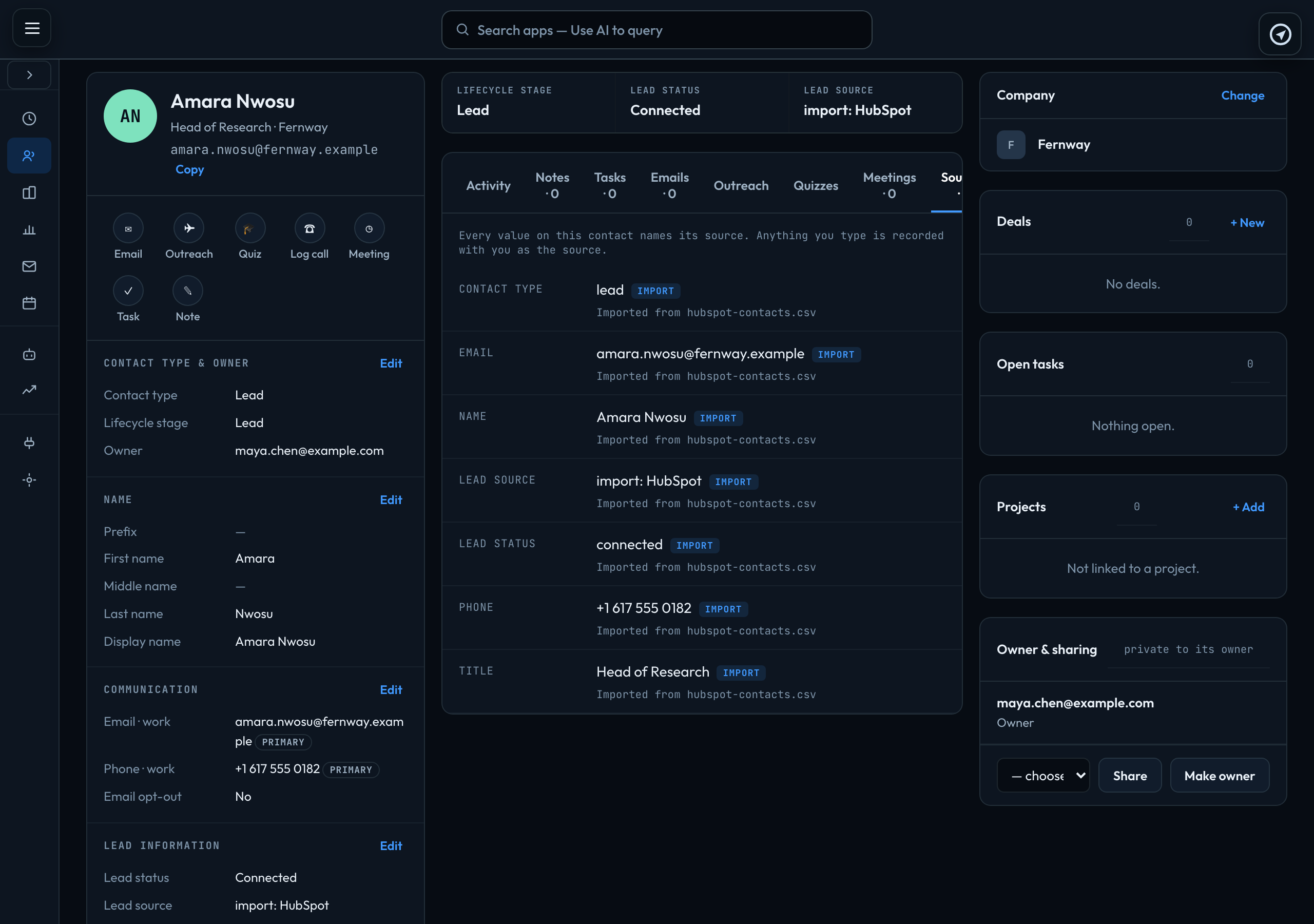This screenshot has height=924, width=1314.
Task: Switch to the Notes tab
Action: click(552, 185)
